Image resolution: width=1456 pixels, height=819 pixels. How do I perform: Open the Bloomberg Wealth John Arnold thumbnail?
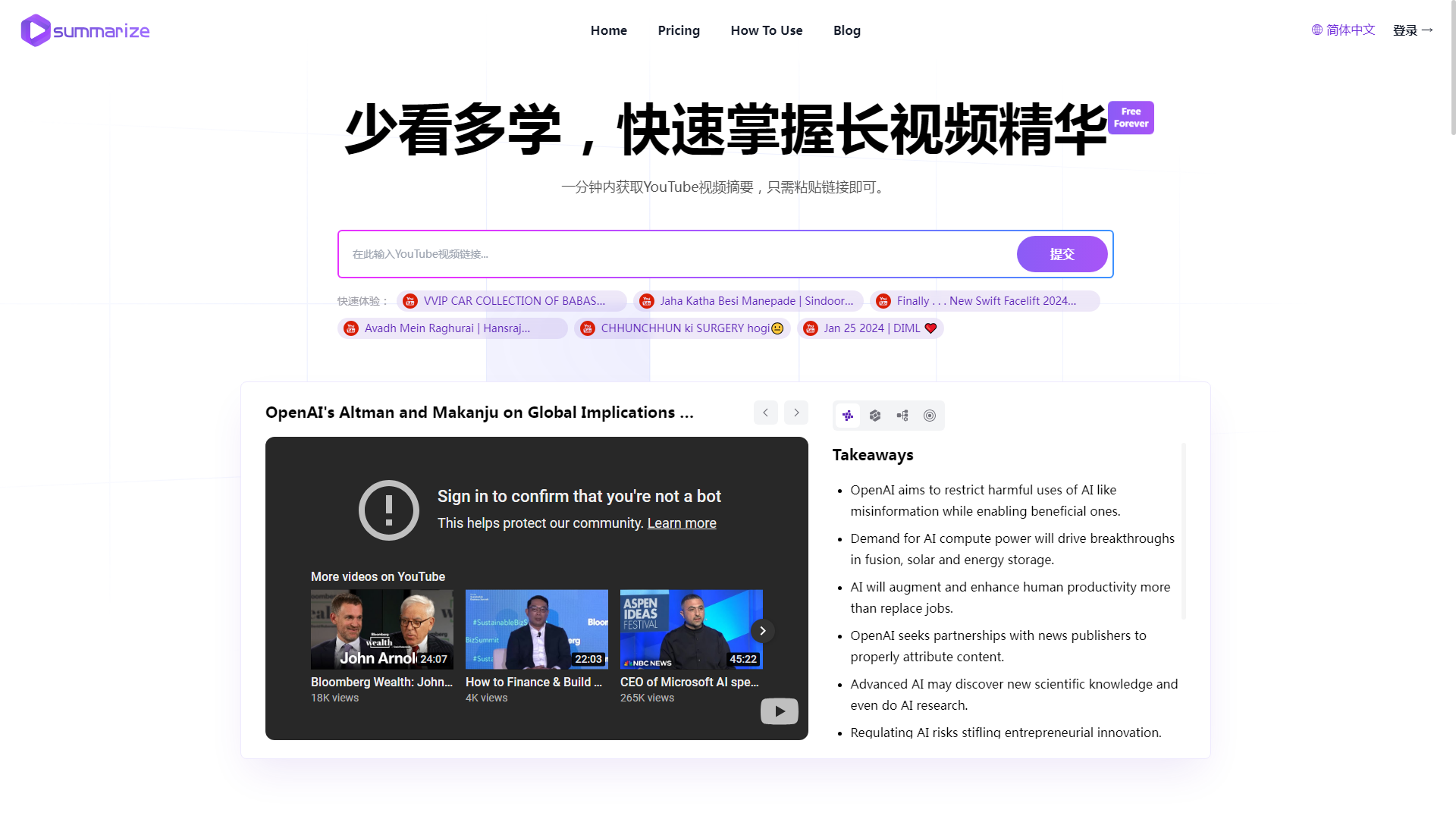pyautogui.click(x=382, y=629)
